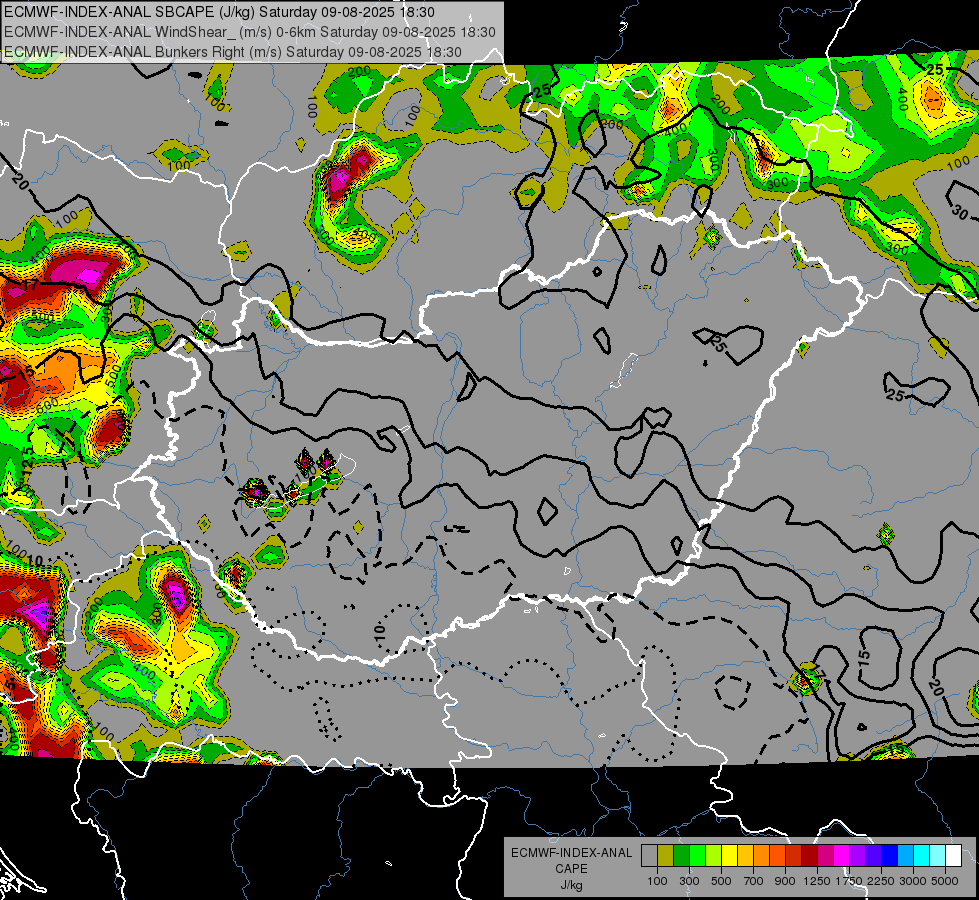
Task: Click legend tick value 2250
Action: click(x=880, y=881)
